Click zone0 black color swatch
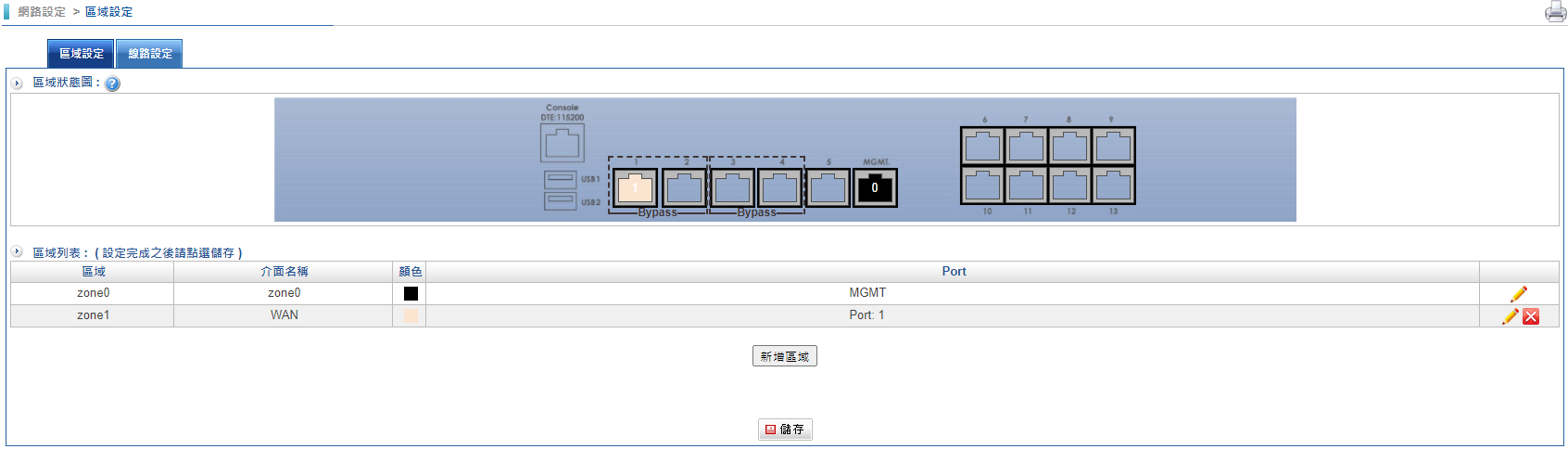This screenshot has height=449, width=1568. click(411, 294)
